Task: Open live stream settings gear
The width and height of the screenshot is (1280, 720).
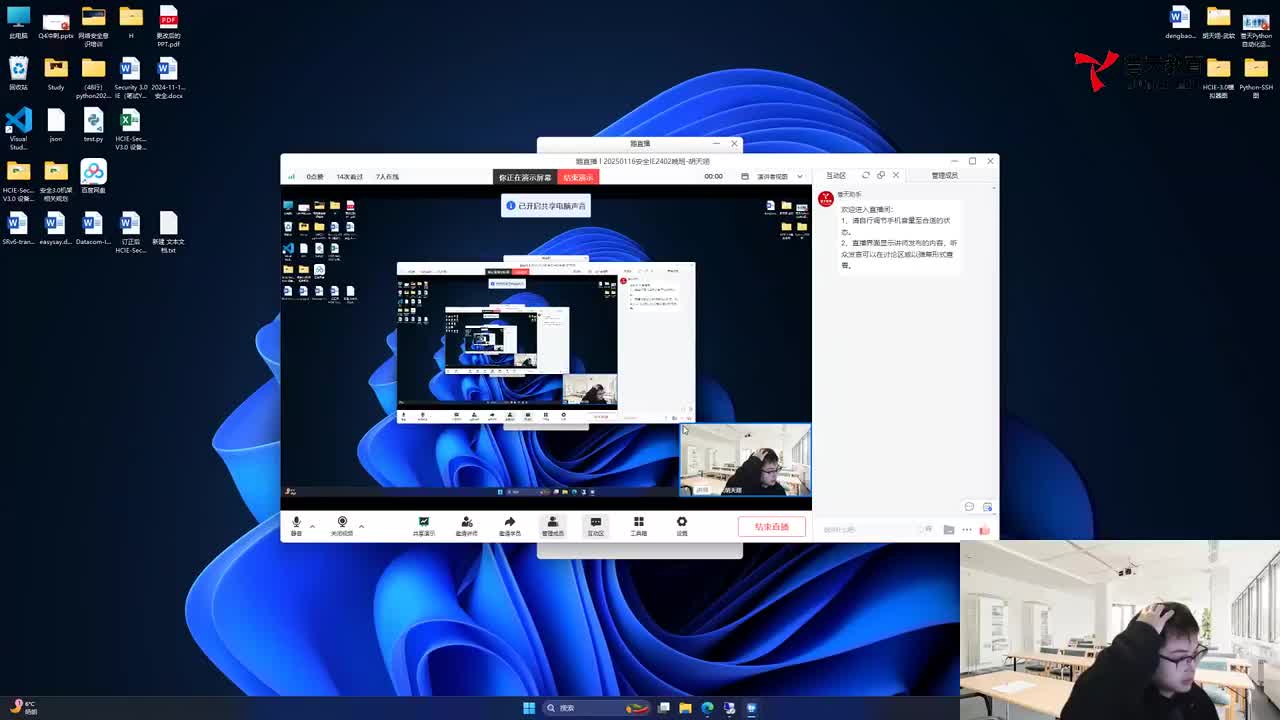Action: coord(682,524)
